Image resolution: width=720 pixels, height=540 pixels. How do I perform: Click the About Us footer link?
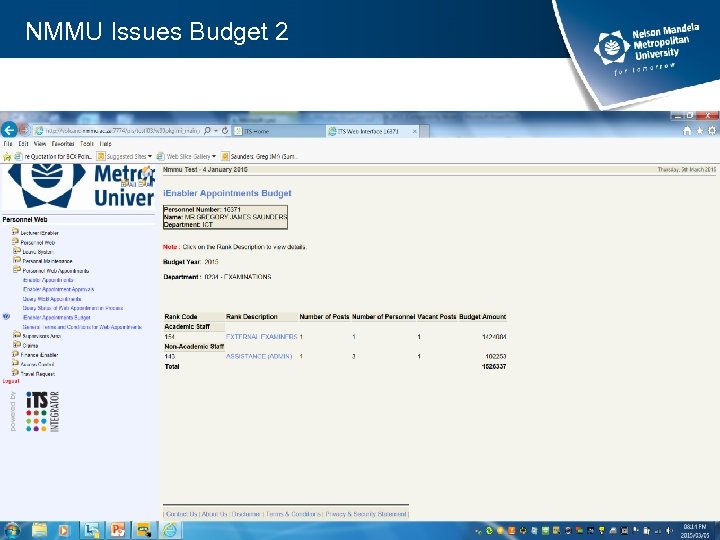point(214,514)
